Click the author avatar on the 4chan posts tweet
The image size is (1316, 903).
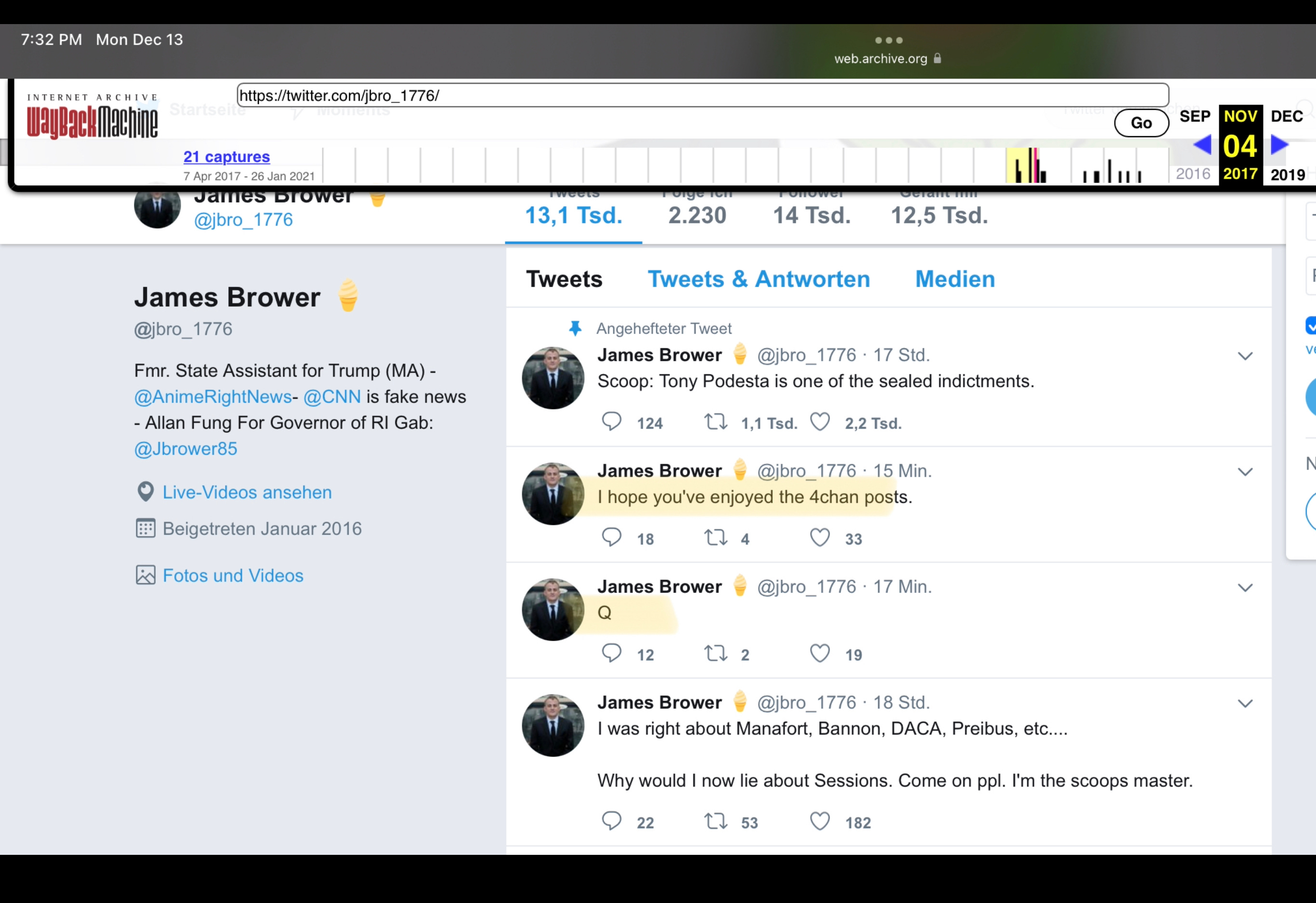pyautogui.click(x=553, y=494)
